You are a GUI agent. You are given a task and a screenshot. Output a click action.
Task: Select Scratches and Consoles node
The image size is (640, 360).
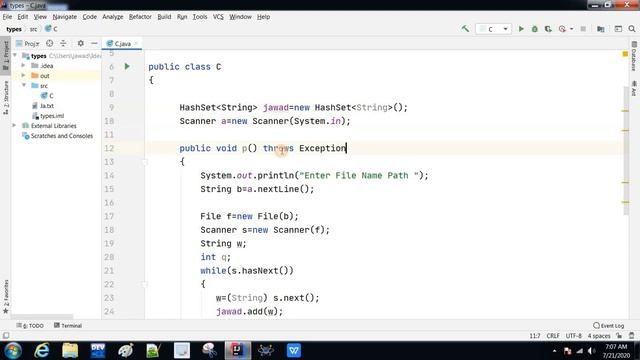(58, 136)
